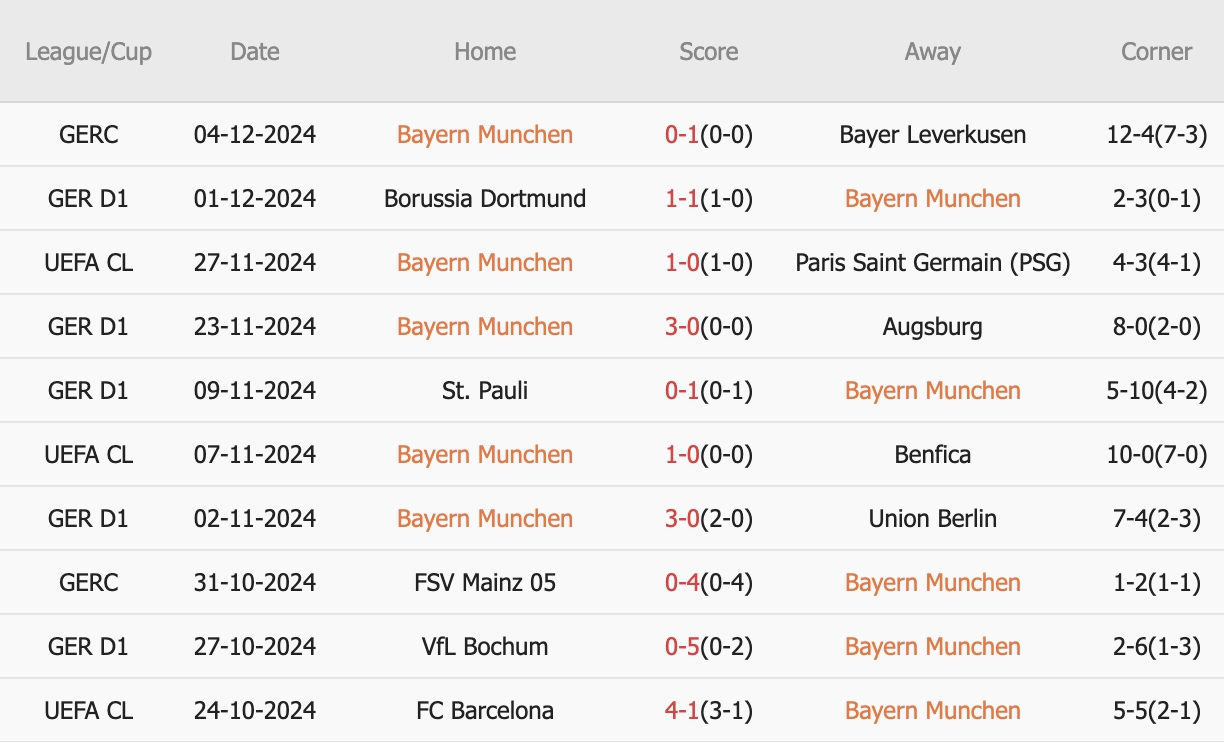Select the Home column header
Screen dimensions: 1224x742
(485, 52)
